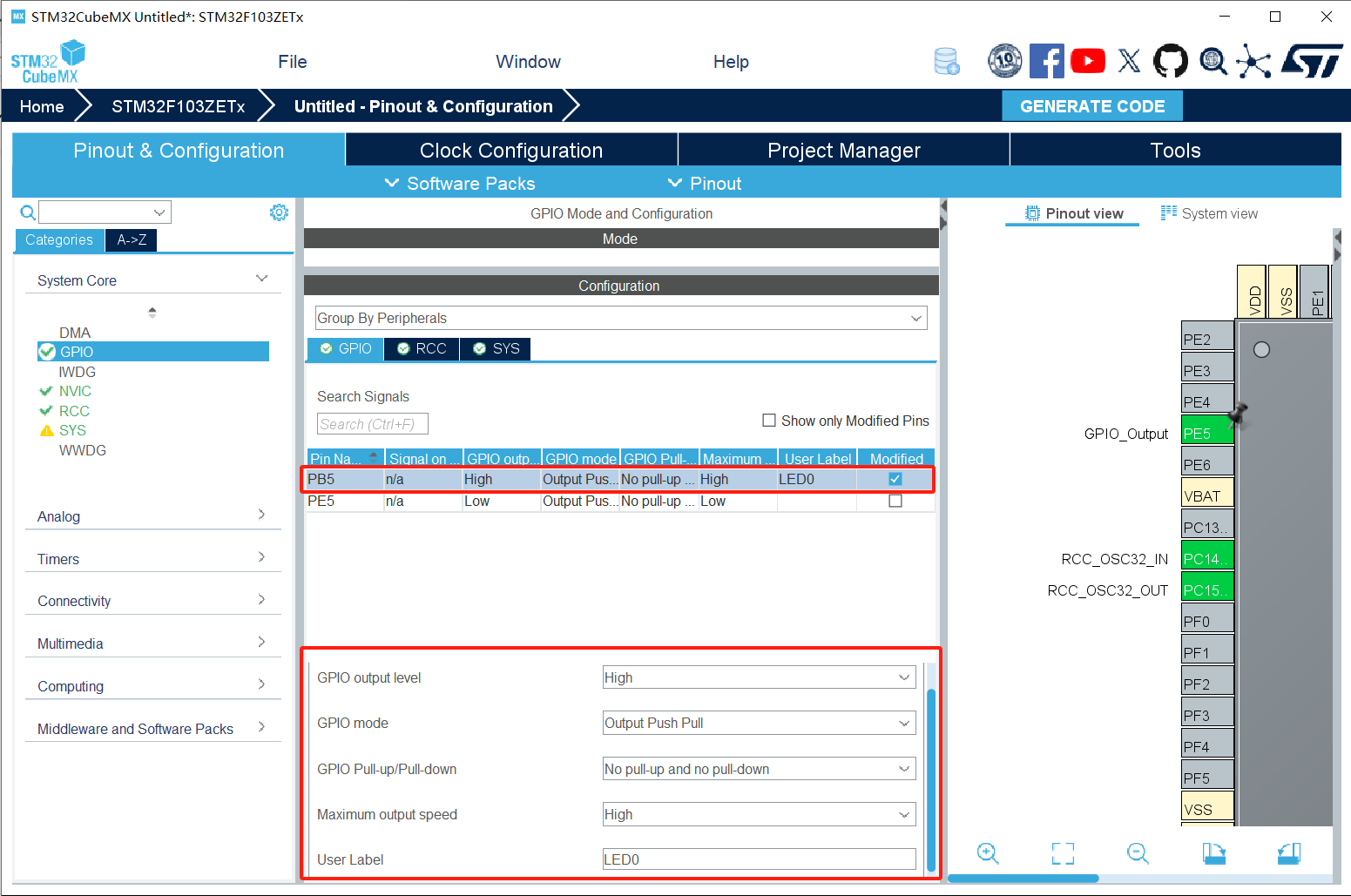This screenshot has width=1351, height=896.
Task: Open the Help menu
Action: 731,62
